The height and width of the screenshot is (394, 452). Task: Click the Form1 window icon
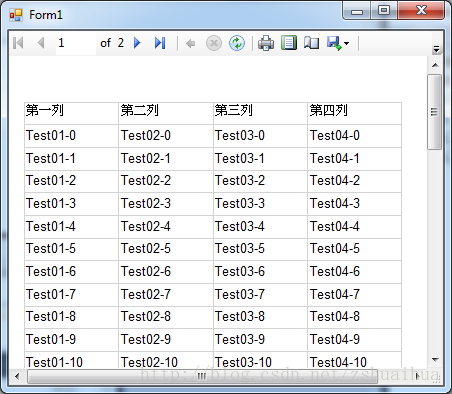(x=16, y=15)
